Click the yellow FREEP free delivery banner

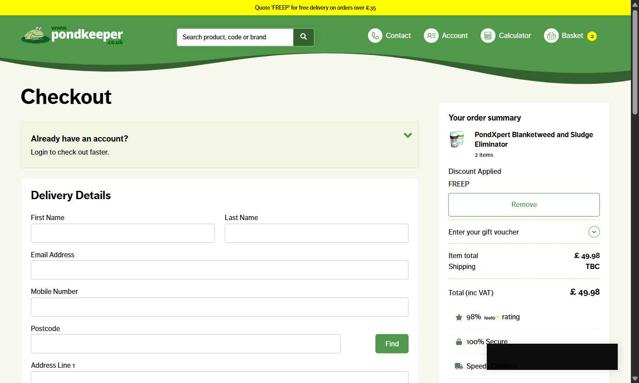click(315, 7)
